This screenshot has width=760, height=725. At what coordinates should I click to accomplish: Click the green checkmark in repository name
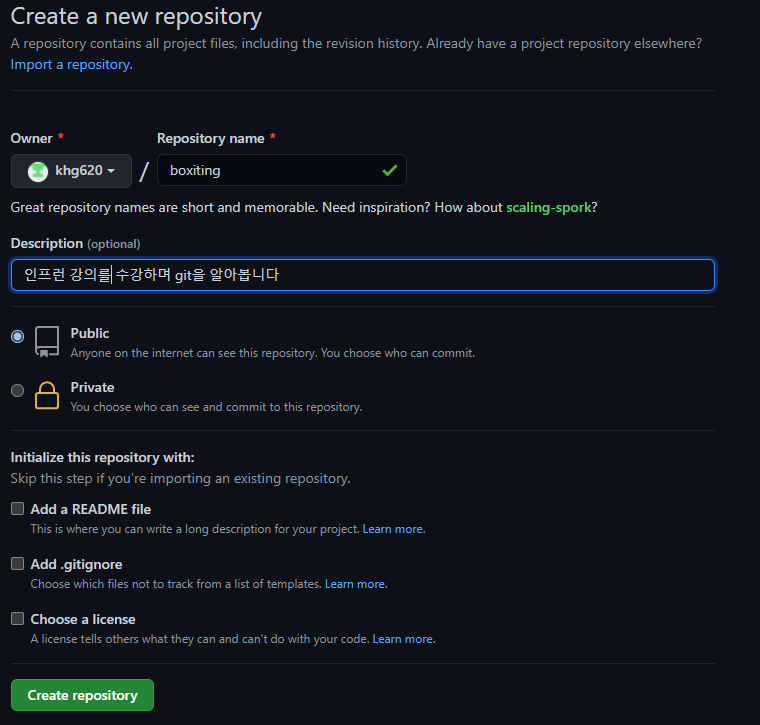[x=390, y=170]
